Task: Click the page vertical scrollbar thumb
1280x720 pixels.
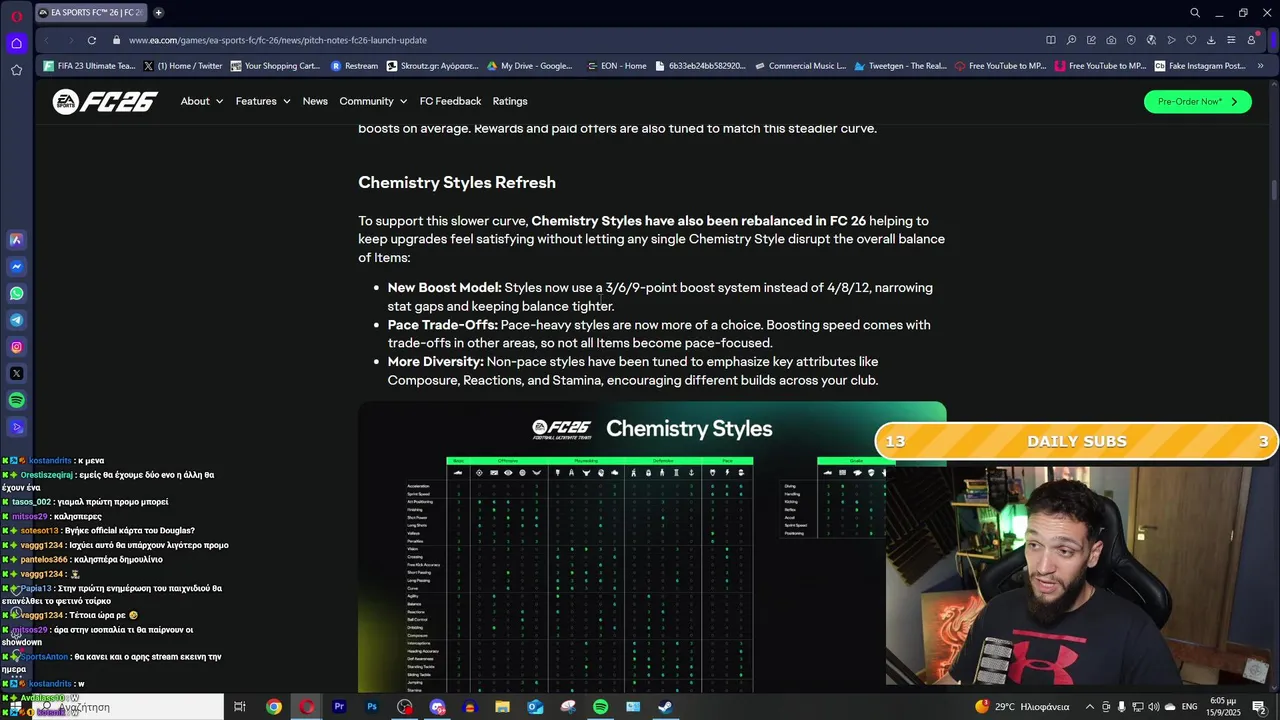Action: pos(1274,190)
